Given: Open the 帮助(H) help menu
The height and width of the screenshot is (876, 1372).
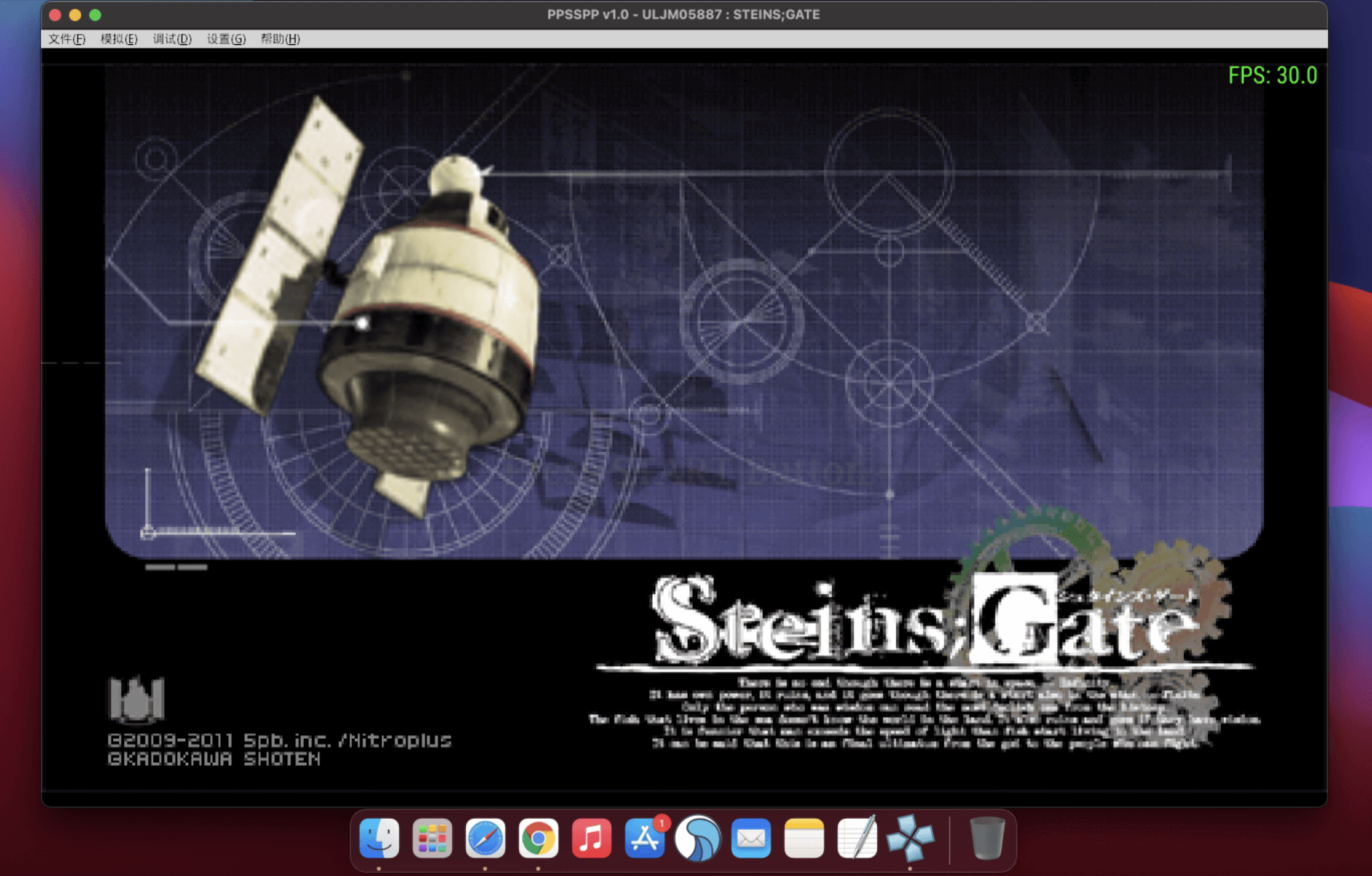Looking at the screenshot, I should 280,39.
